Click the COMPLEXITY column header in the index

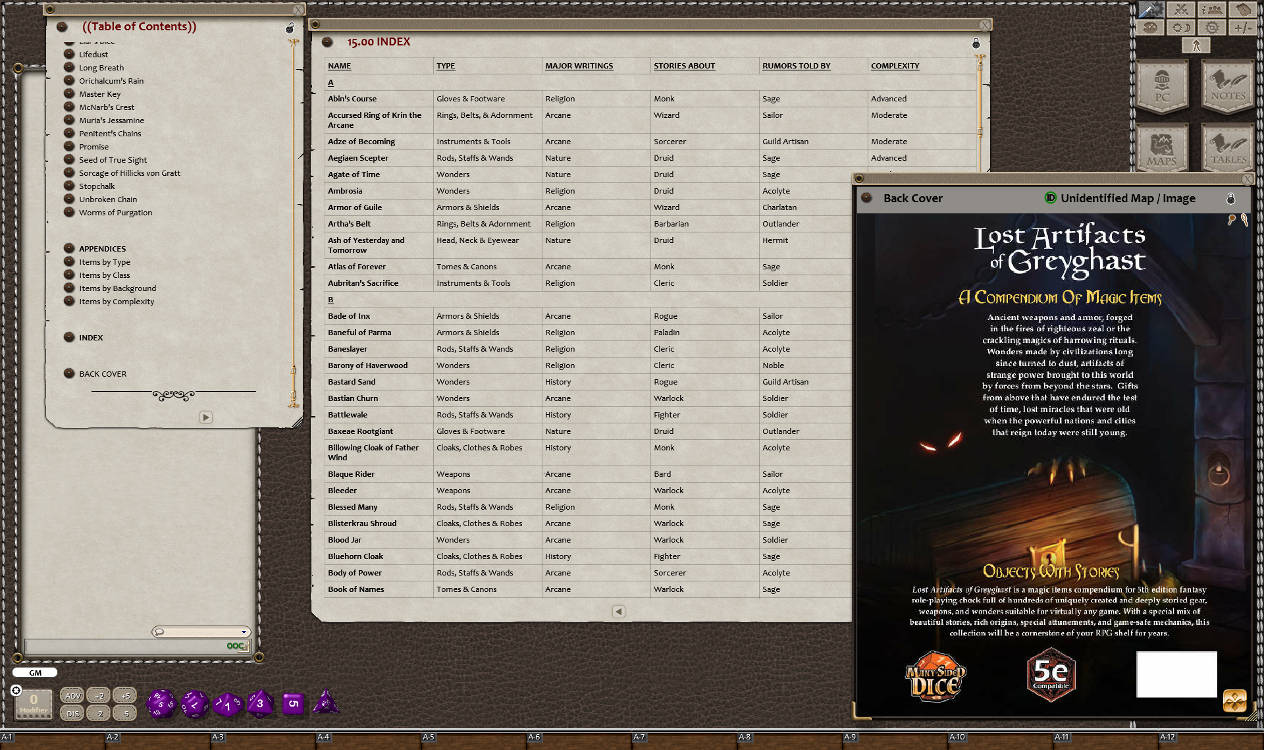pos(894,66)
